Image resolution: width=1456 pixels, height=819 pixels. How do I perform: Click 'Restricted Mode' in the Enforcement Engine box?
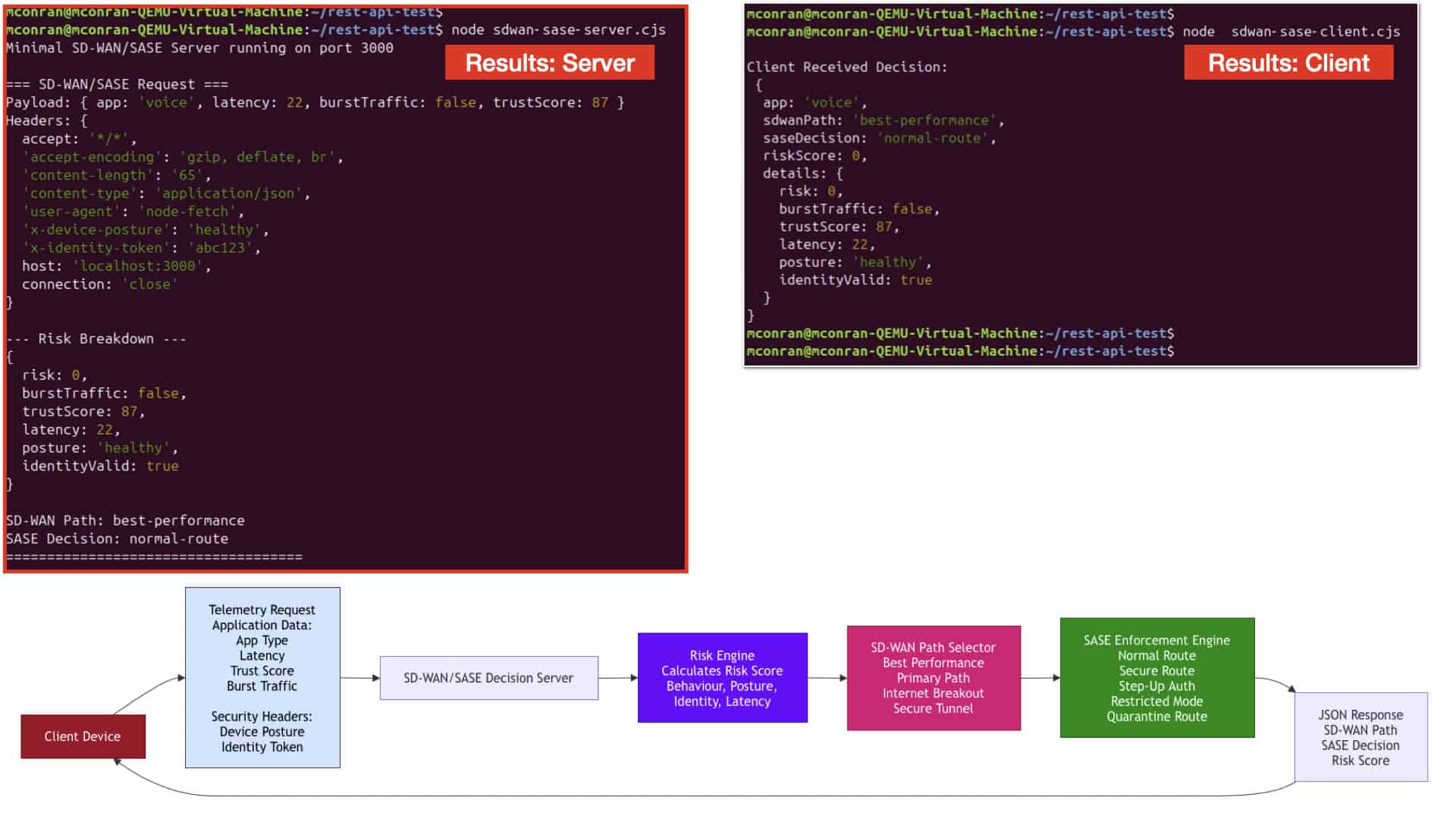pos(1157,701)
